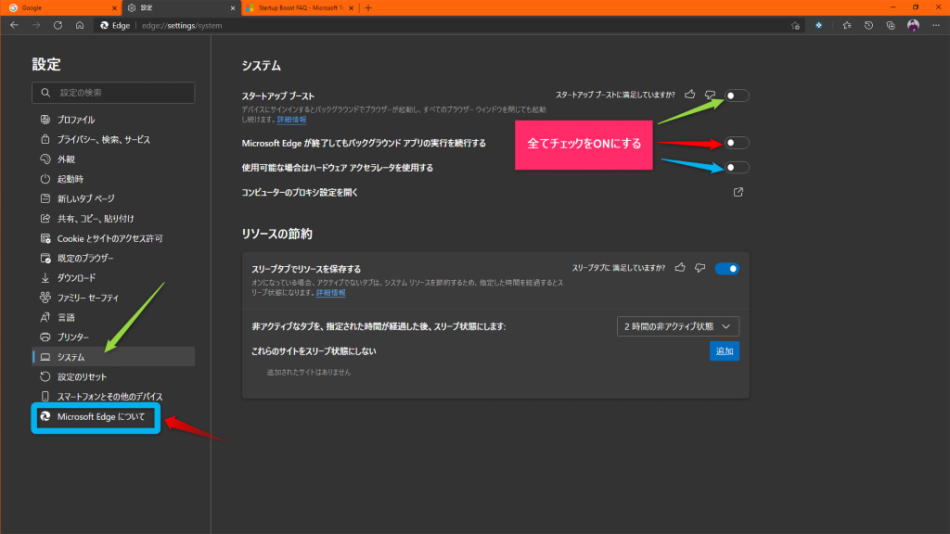Open the Favorites list icon
950x534 pixels.
click(x=846, y=25)
